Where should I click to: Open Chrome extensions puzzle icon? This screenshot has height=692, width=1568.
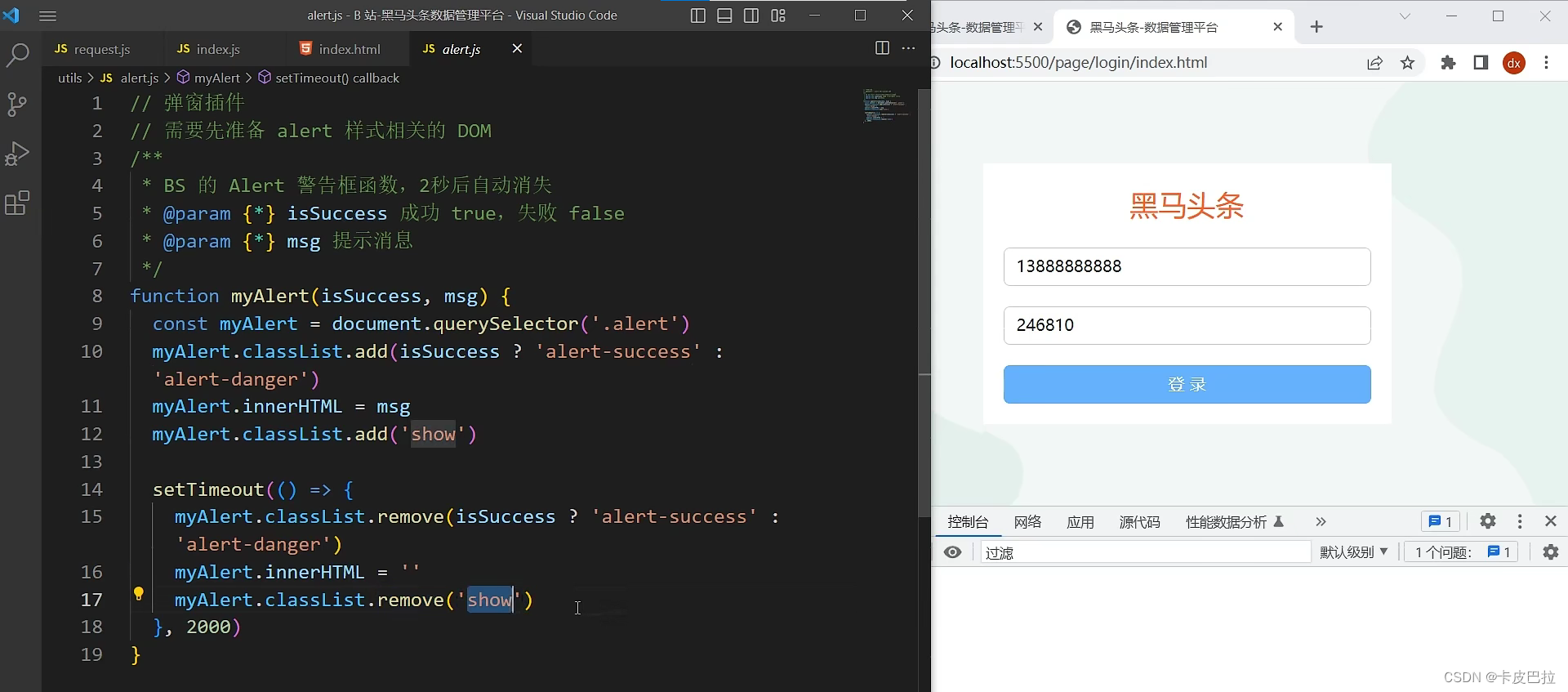(1448, 63)
